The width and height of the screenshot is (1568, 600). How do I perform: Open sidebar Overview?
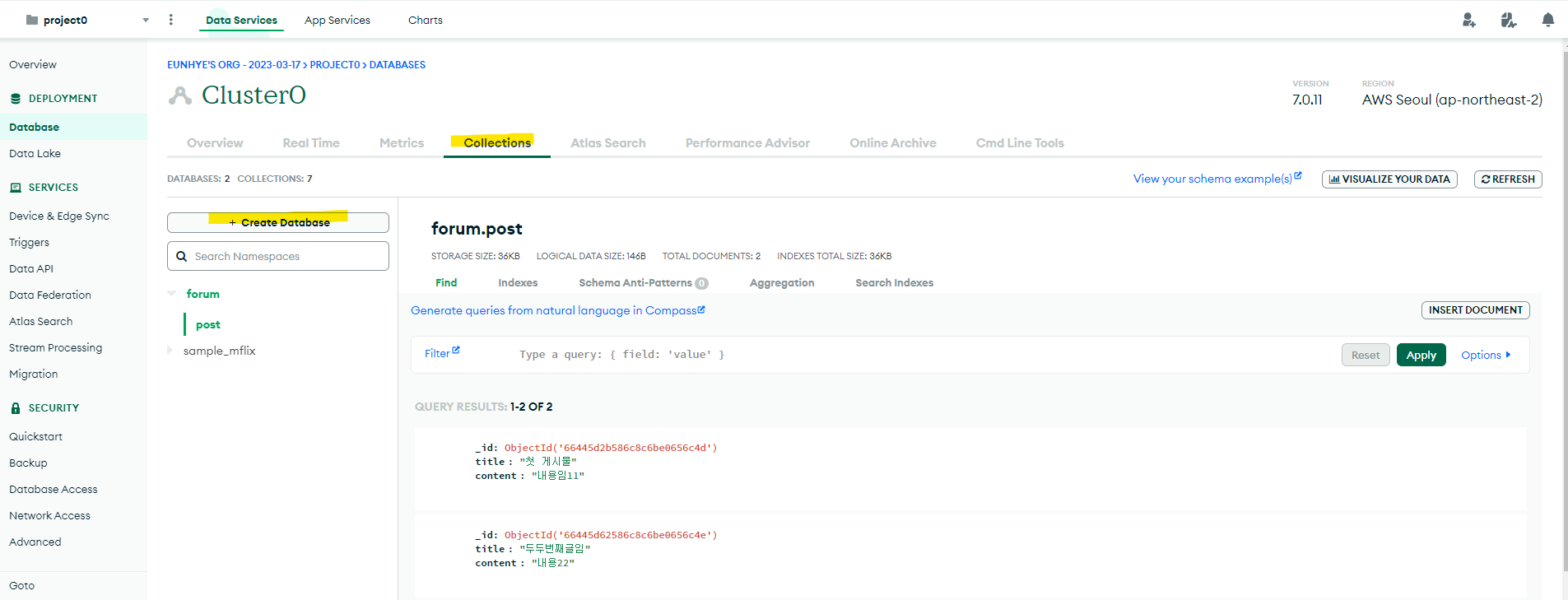point(33,64)
